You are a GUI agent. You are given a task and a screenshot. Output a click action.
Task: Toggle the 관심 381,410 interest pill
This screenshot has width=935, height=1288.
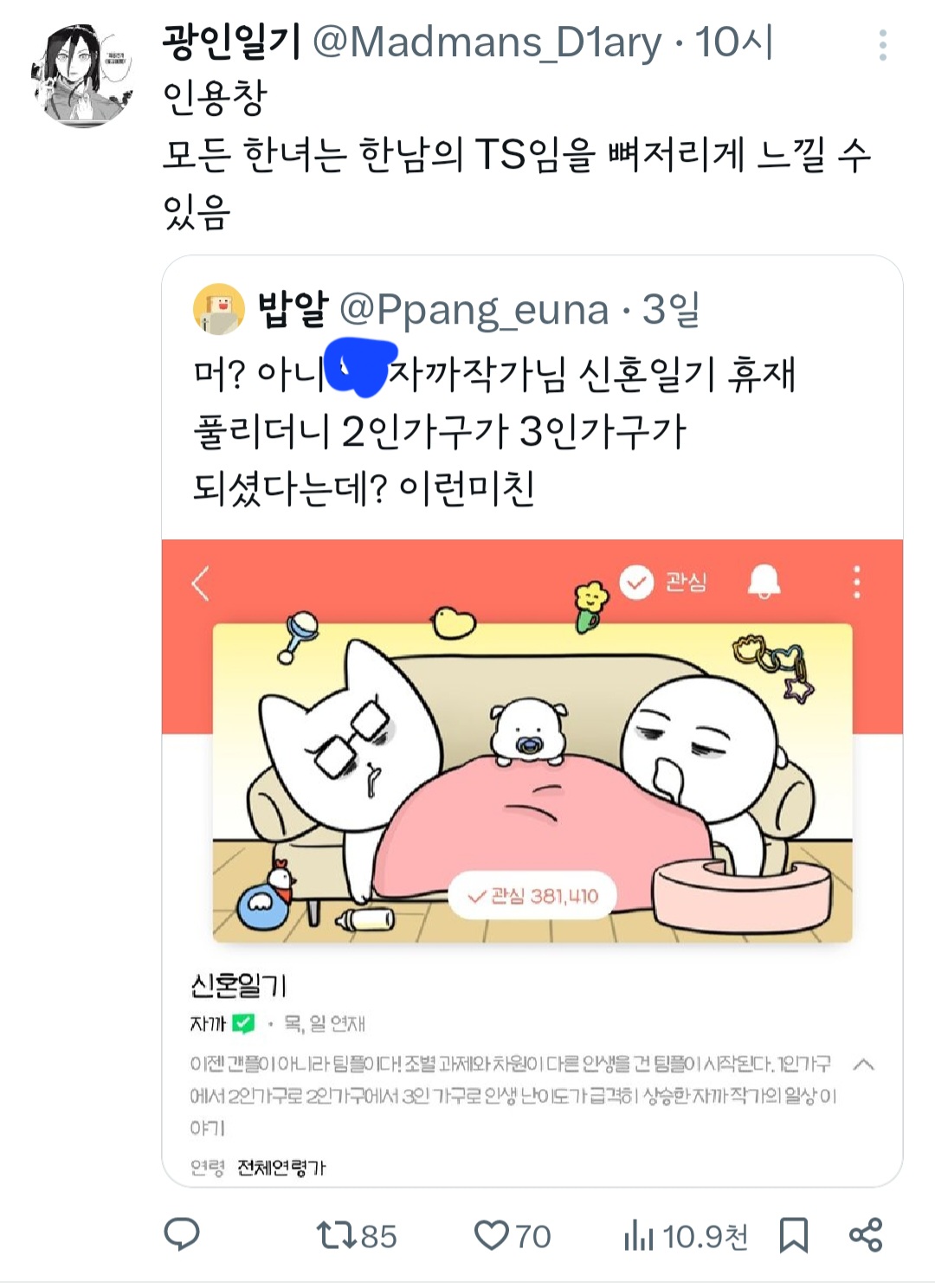click(532, 896)
